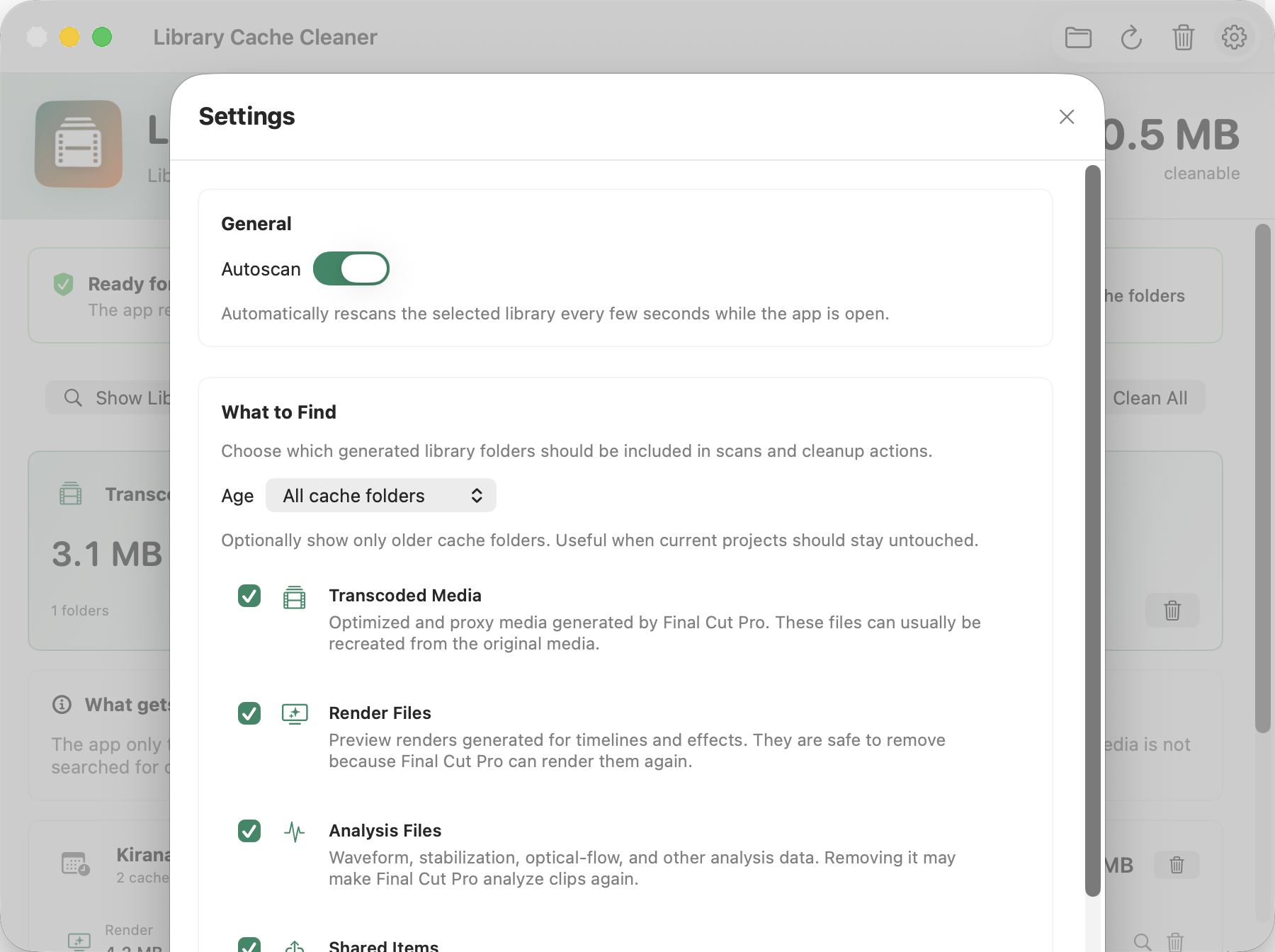The image size is (1275, 952).
Task: Click the Library Cache Cleaner app icon
Action: [79, 144]
